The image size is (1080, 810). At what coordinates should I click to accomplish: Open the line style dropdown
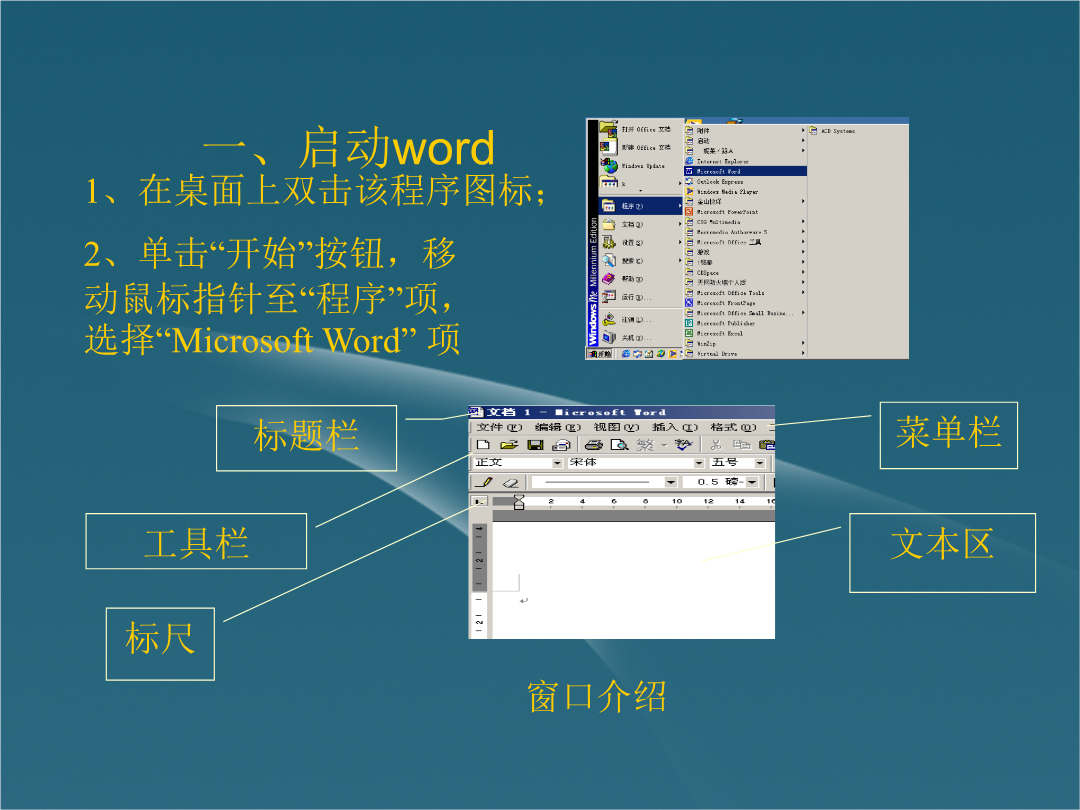coord(670,482)
